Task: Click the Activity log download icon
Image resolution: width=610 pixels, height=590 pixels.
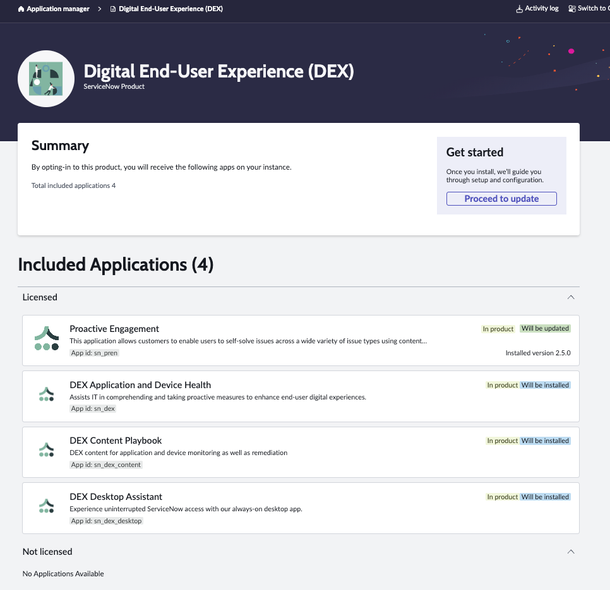Action: pyautogui.click(x=519, y=8)
